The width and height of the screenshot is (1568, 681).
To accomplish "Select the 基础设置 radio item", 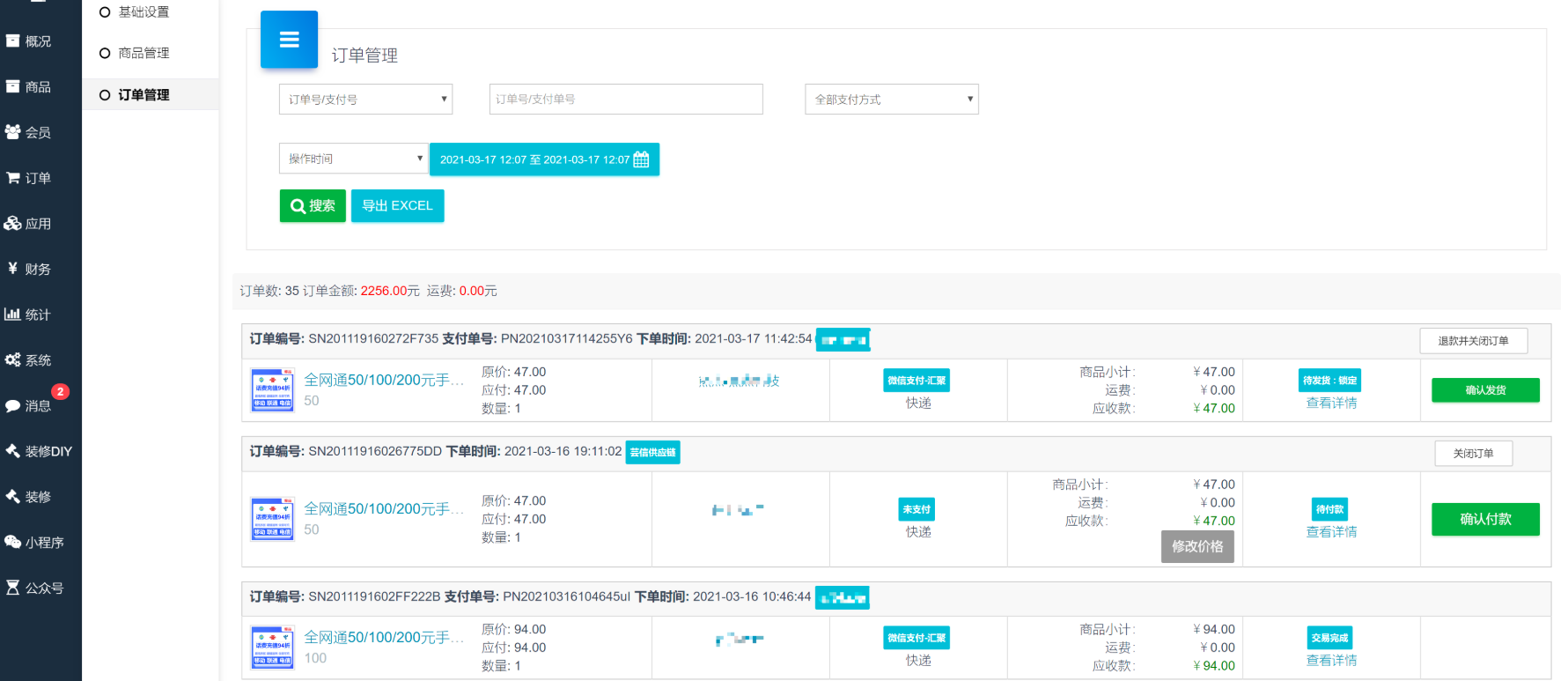I will [105, 12].
